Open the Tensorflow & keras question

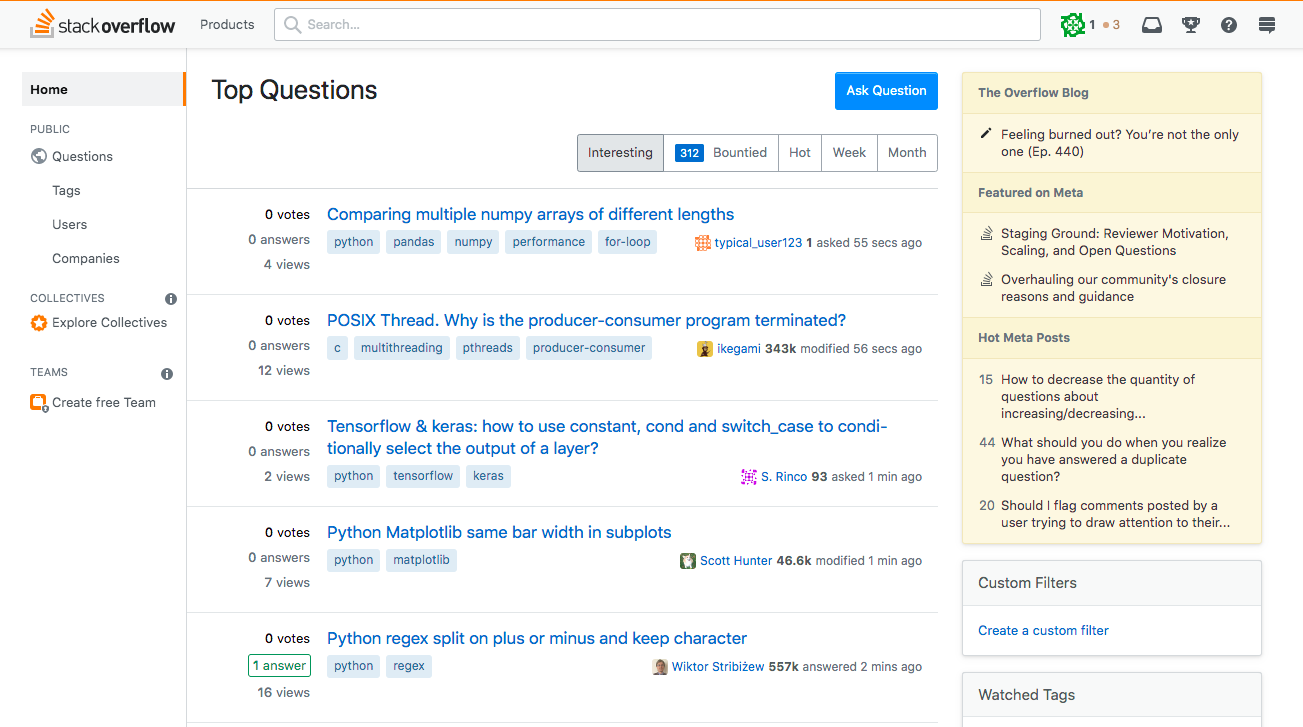607,437
